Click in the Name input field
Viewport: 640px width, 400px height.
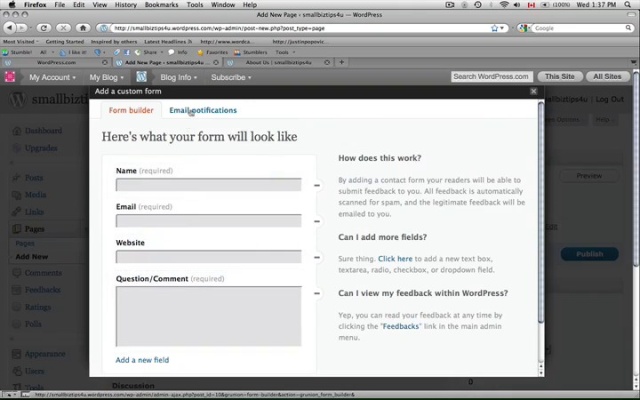tap(209, 184)
